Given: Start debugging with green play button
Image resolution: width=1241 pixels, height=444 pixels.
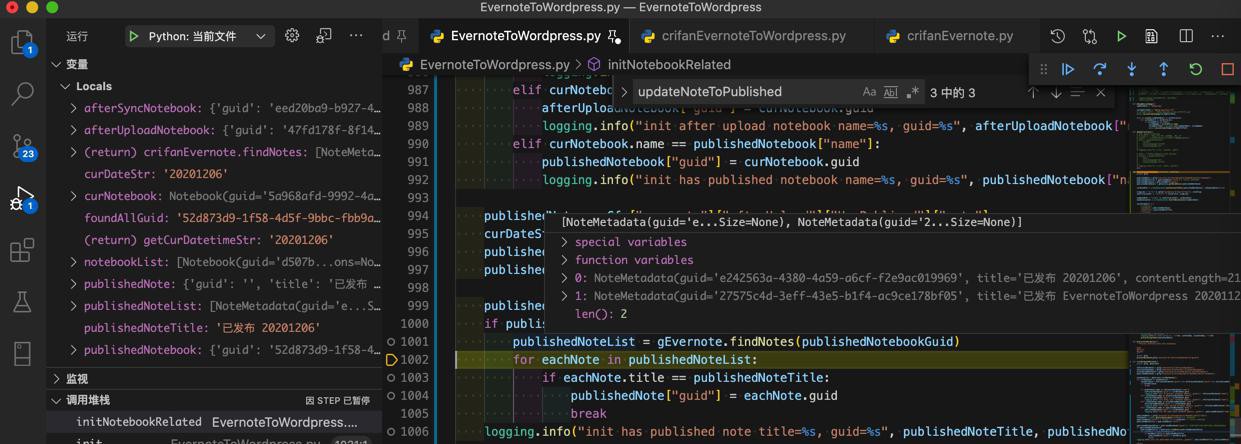Looking at the screenshot, I should tap(133, 36).
